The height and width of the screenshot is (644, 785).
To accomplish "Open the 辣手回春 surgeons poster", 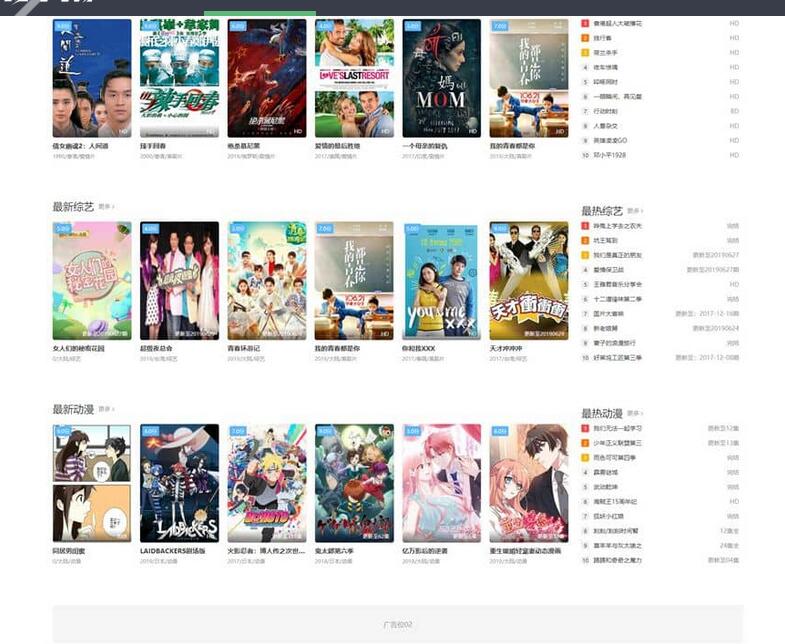I will click(179, 78).
